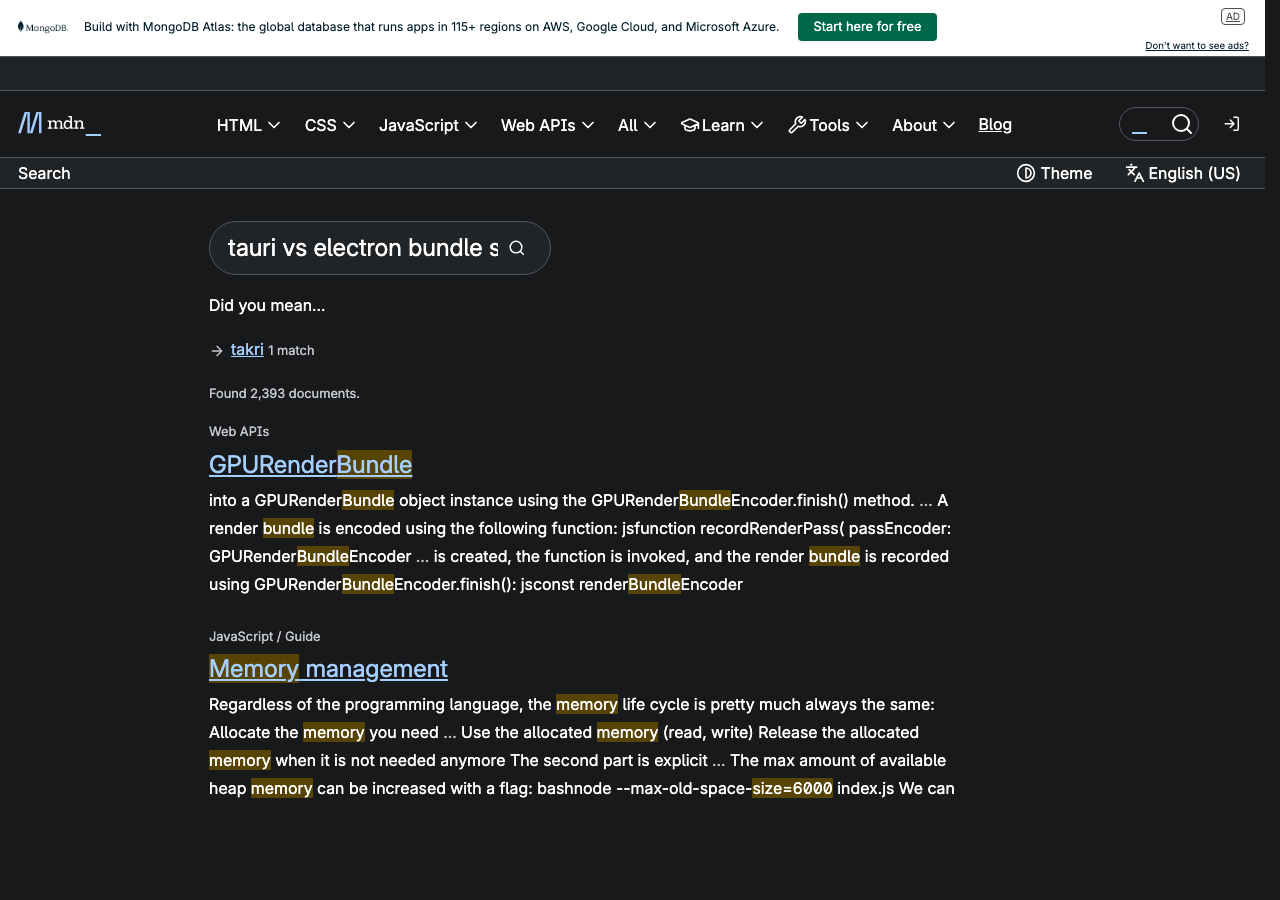Follow the takri suggestion link

(247, 349)
